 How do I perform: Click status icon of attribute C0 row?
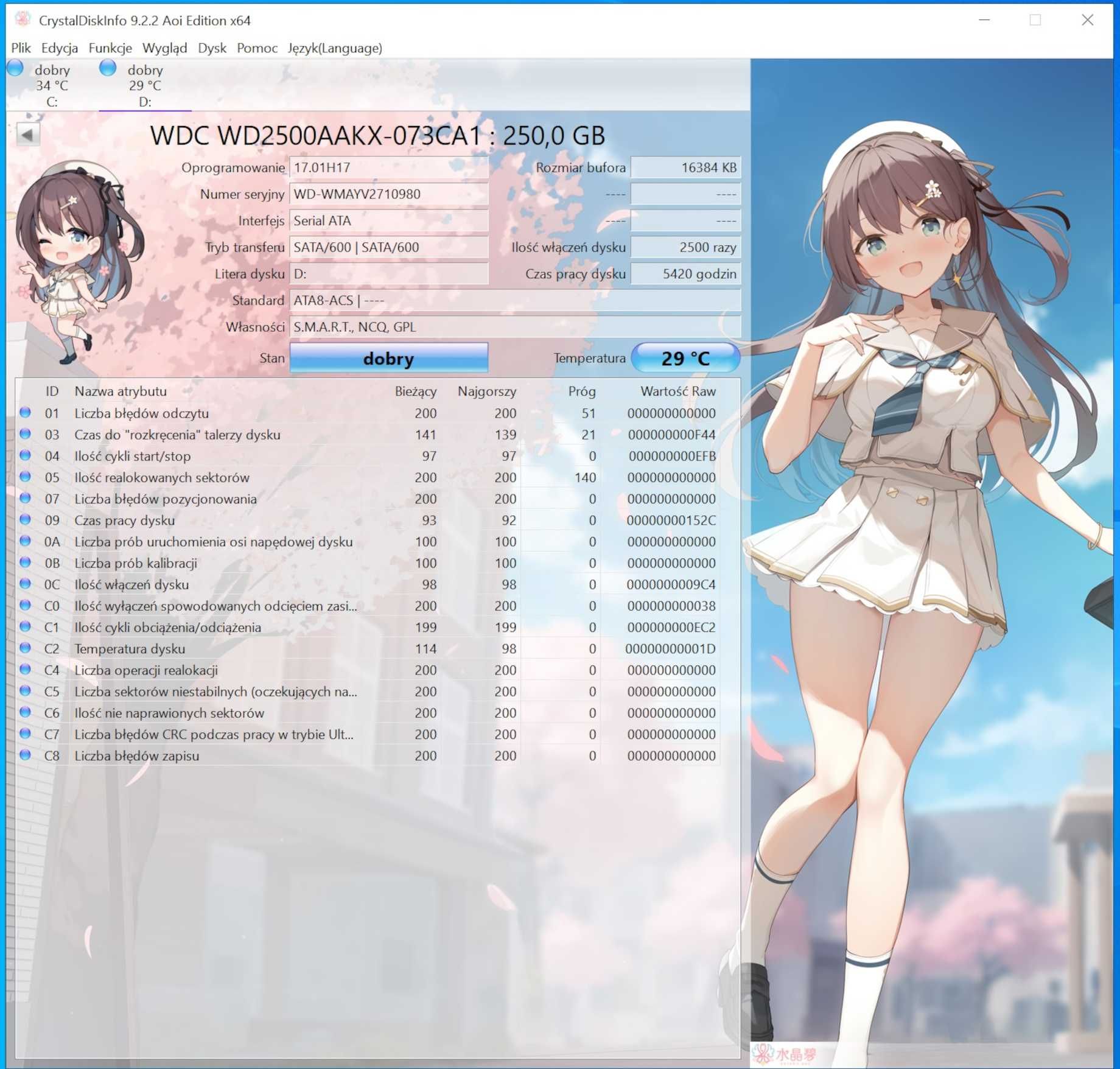(25, 605)
